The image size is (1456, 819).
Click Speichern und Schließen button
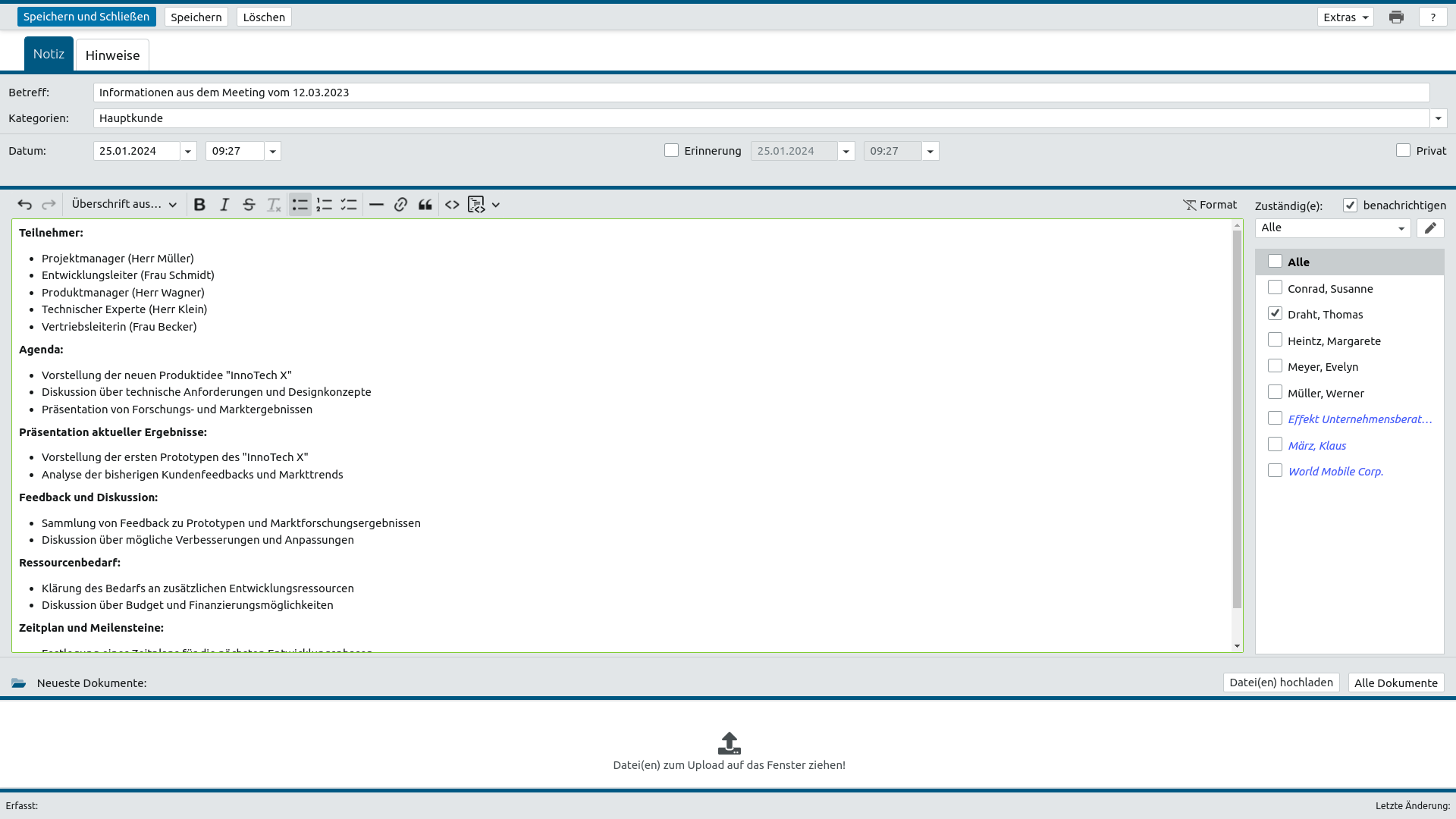(86, 17)
